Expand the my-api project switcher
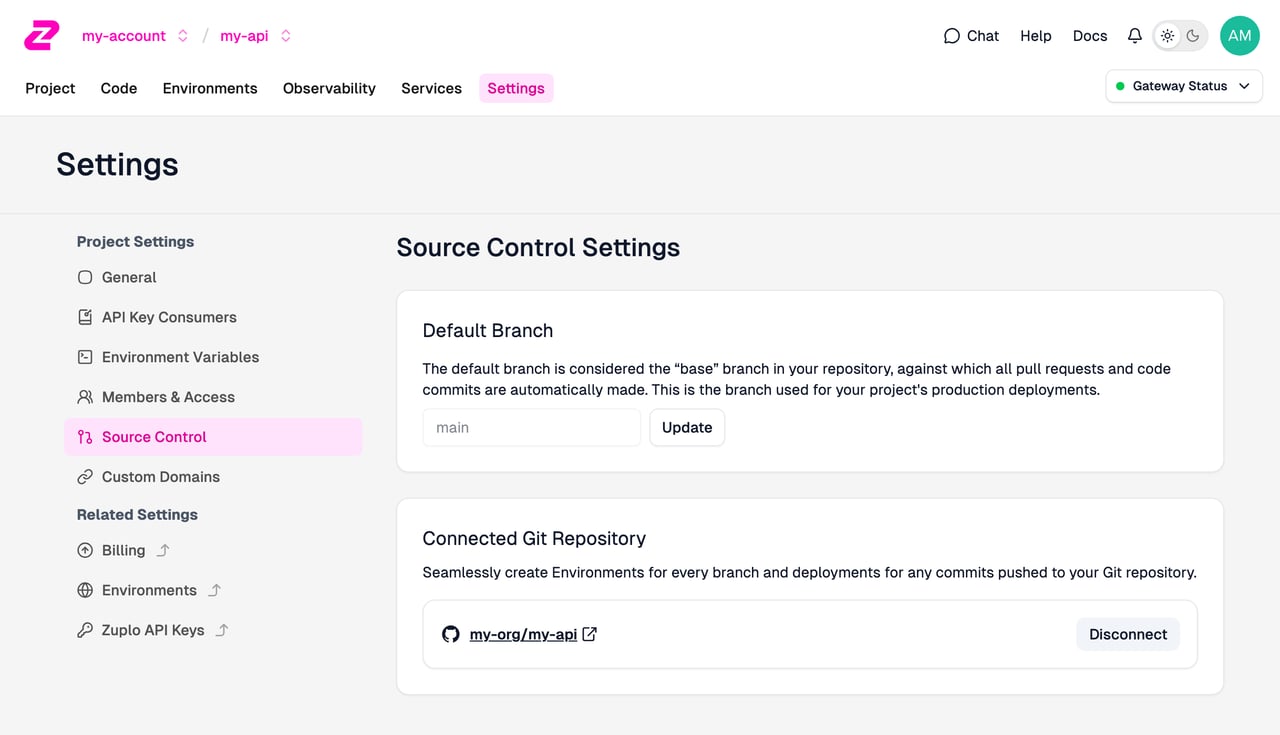The width and height of the screenshot is (1280, 735). 286,36
